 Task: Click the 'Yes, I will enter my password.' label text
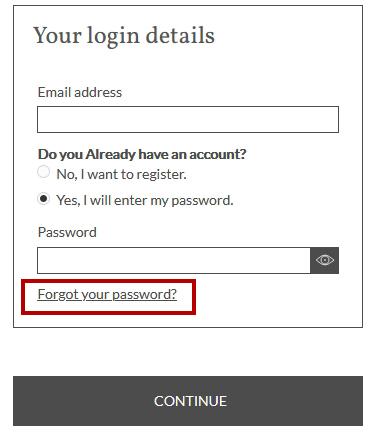tap(145, 200)
